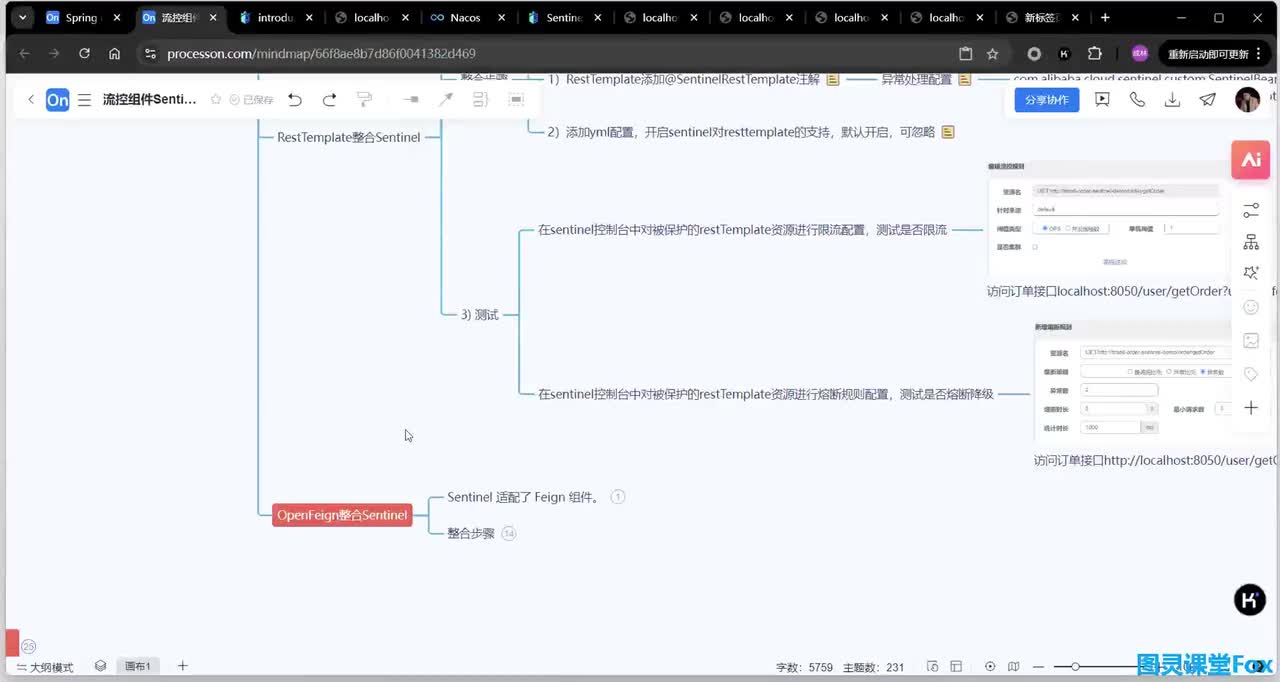Open the style settings sliders icon
Viewport: 1280px width, 682px height.
[x=1251, y=210]
